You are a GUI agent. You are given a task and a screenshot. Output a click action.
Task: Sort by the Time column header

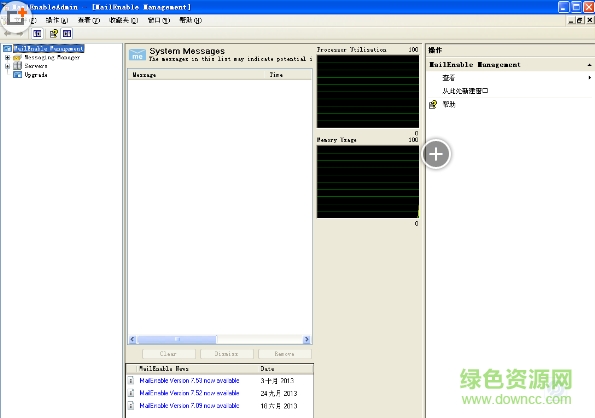pos(288,75)
